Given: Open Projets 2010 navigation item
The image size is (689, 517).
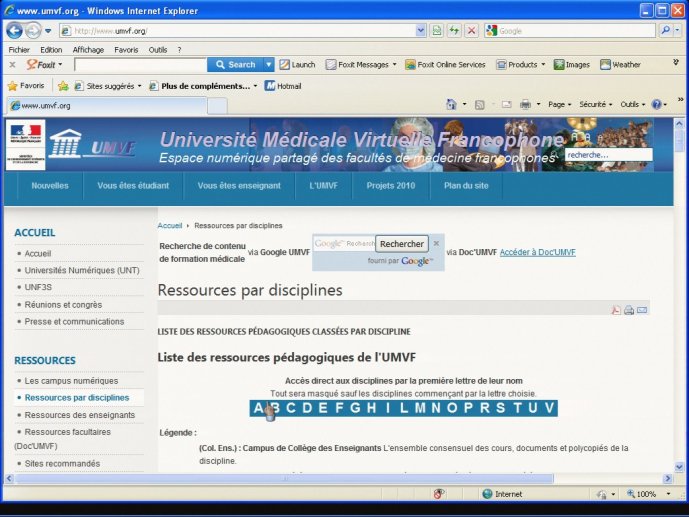Looking at the screenshot, I should click(x=391, y=185).
